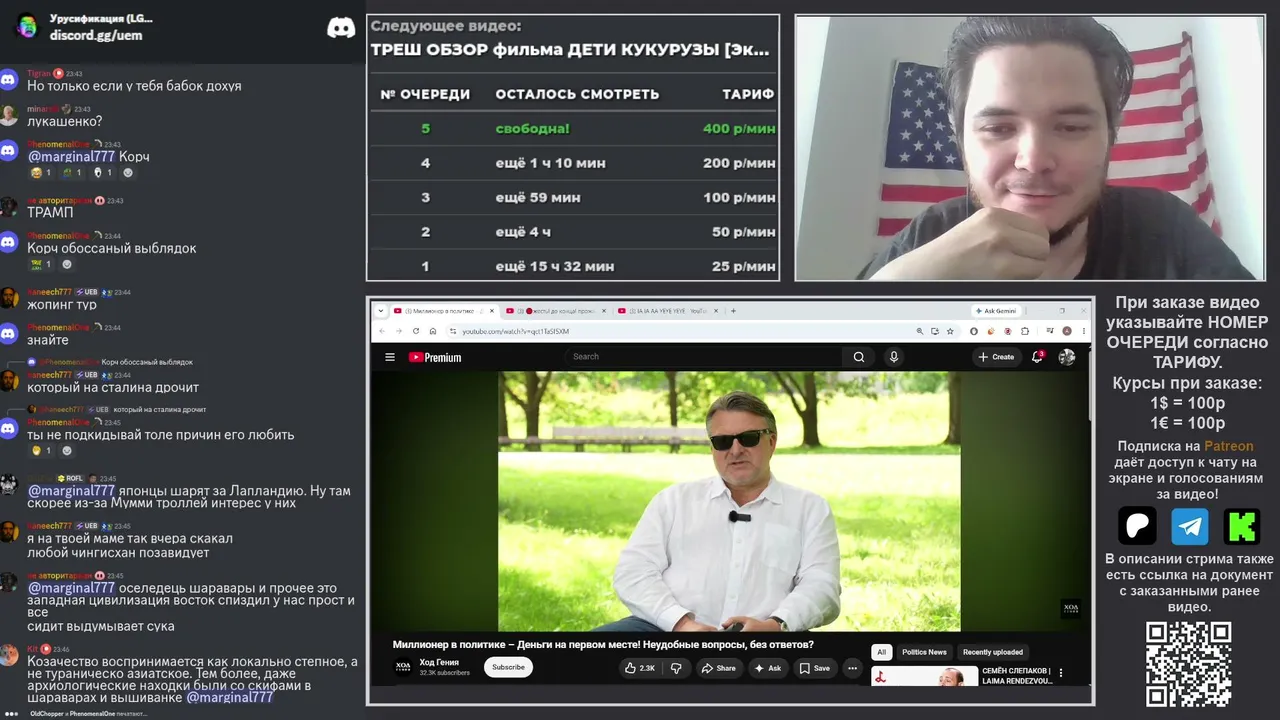Select the Recently uploaded filter chip
This screenshot has width=1280, height=720.
pyautogui.click(x=993, y=652)
